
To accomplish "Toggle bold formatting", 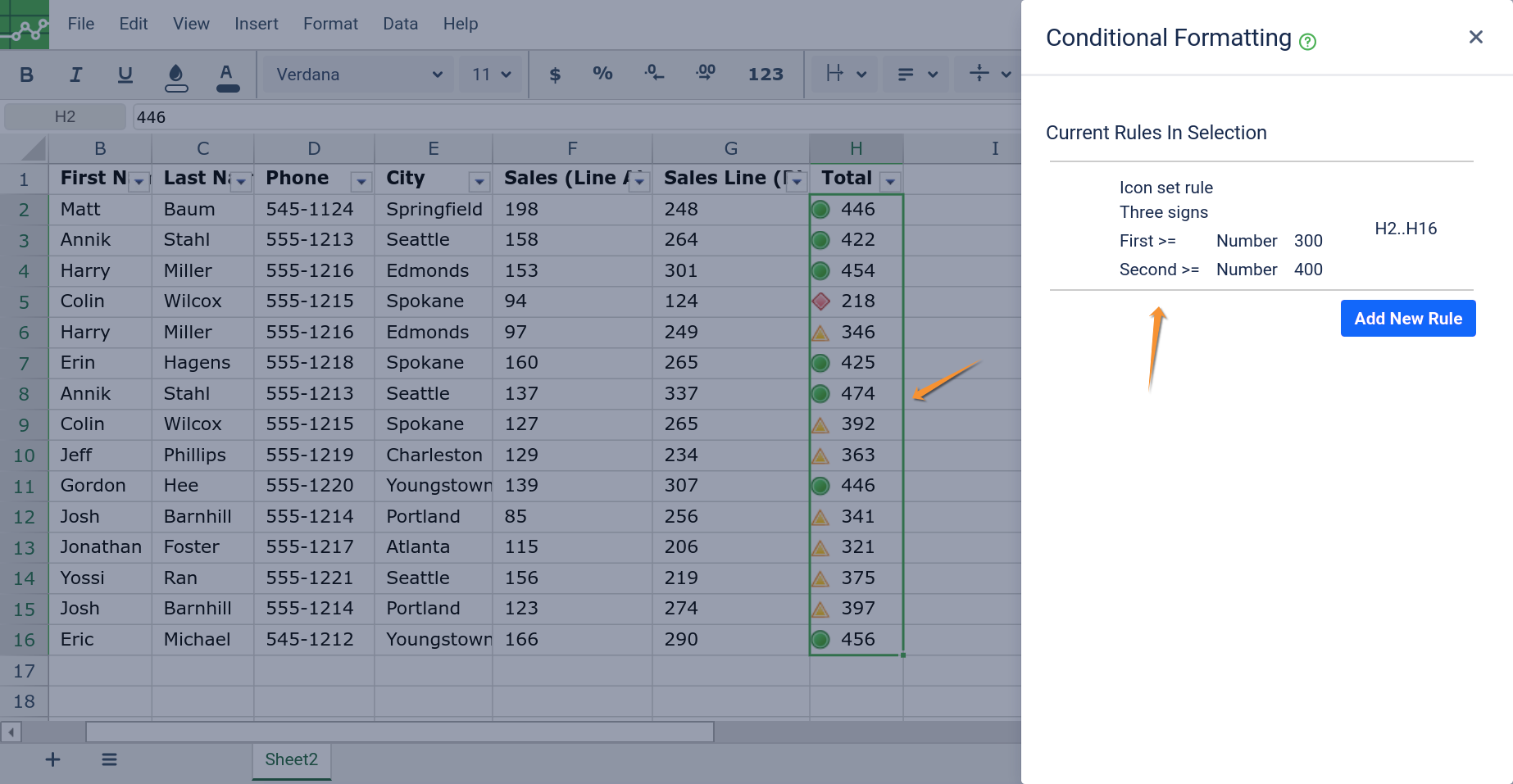I will 26,75.
